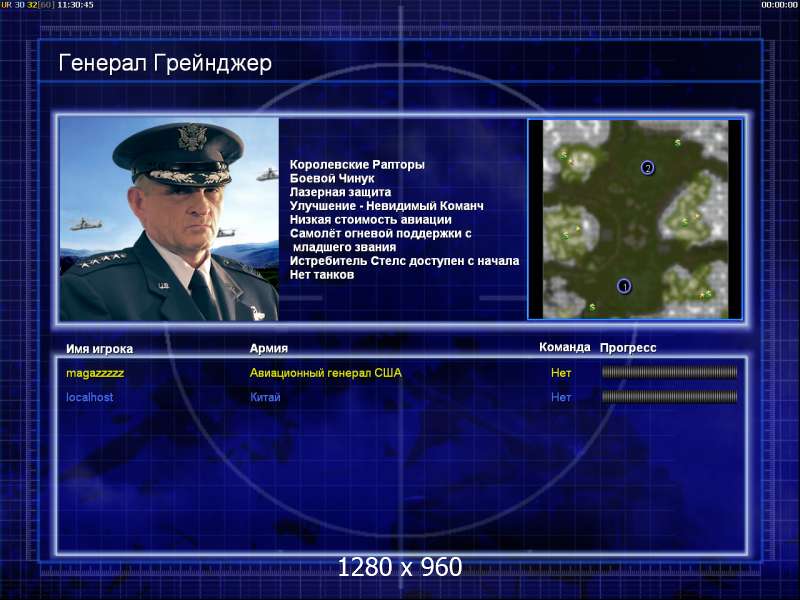
Task: Click the map preview thumbnail
Action: point(635,219)
